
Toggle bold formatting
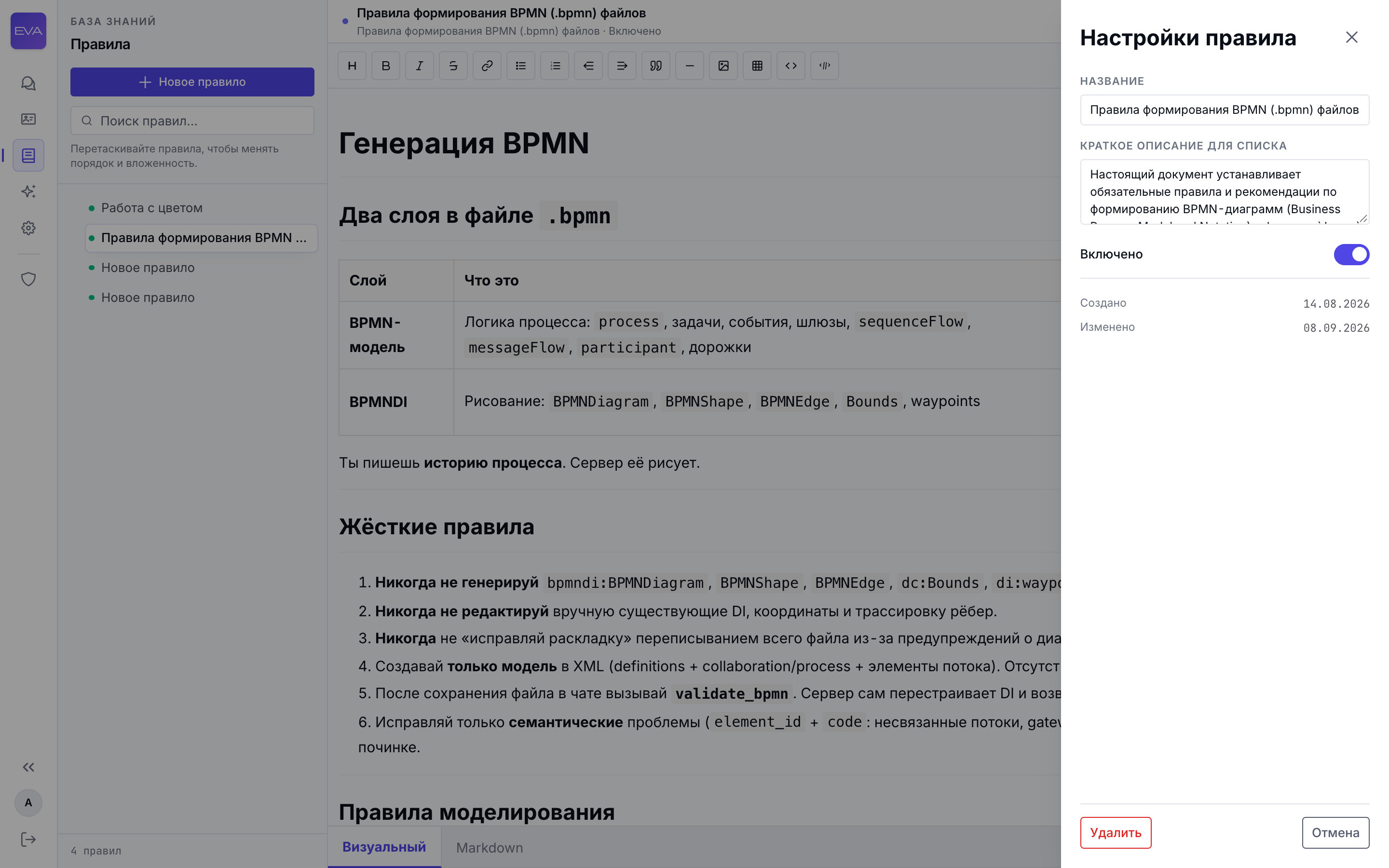(x=386, y=66)
